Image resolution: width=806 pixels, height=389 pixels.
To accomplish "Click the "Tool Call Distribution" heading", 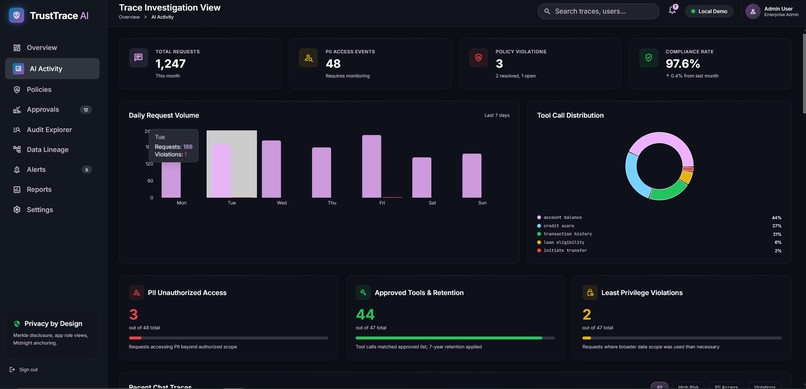I will coord(571,116).
